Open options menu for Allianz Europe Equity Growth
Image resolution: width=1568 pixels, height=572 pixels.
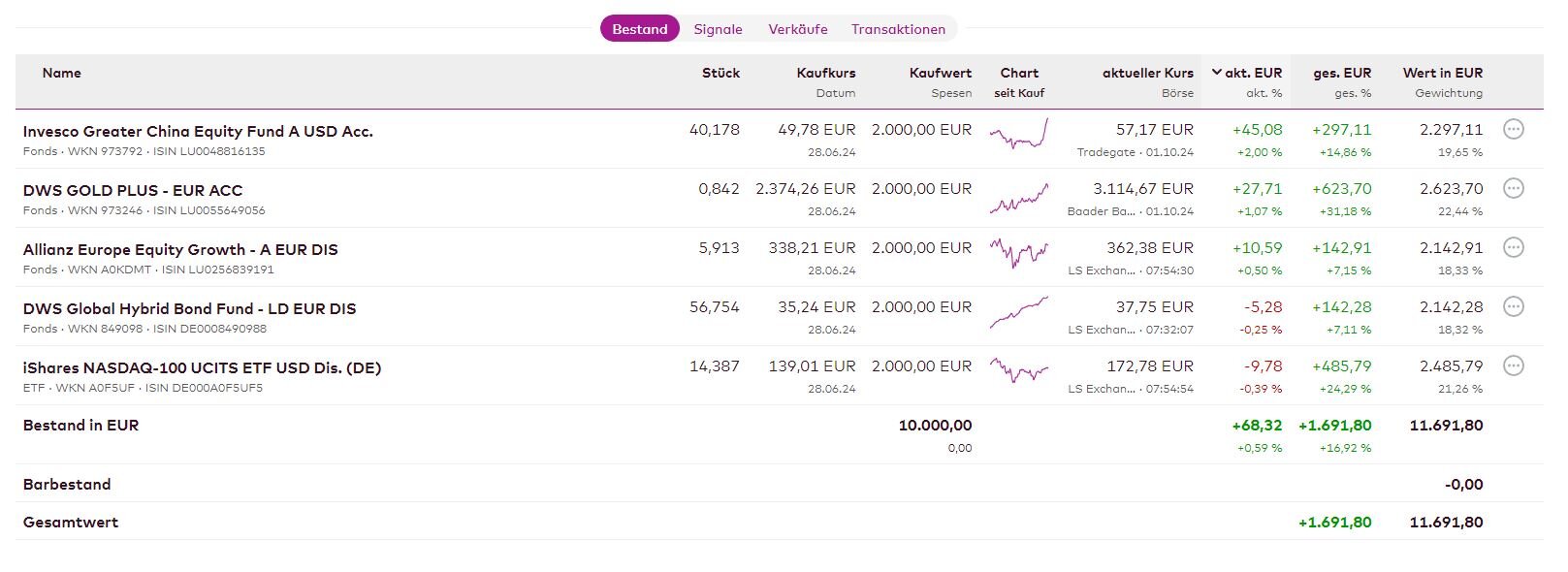click(x=1513, y=247)
